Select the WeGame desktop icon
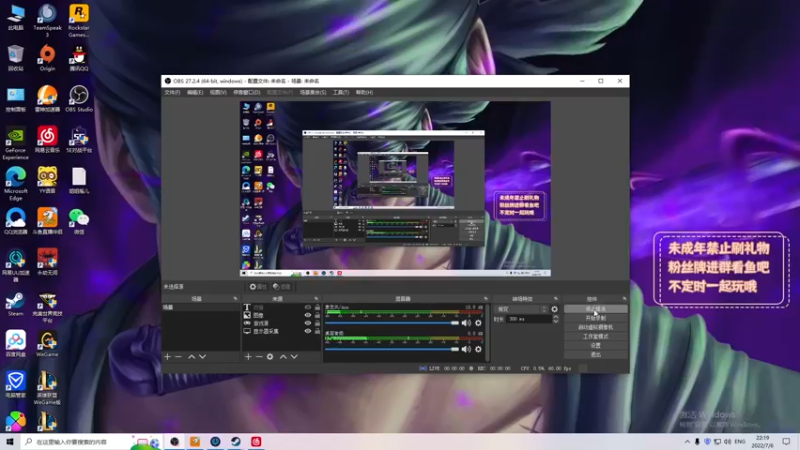This screenshot has height=450, width=800. coord(47,344)
